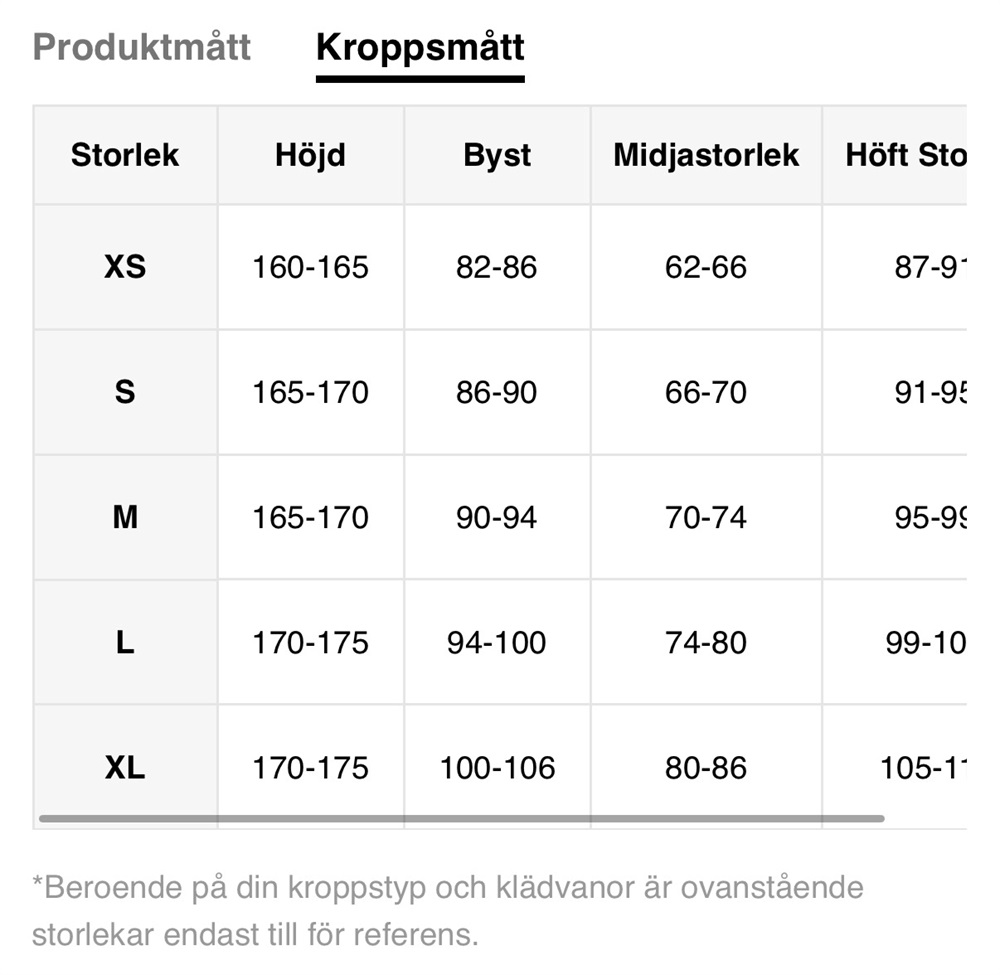This screenshot has height=975, width=1000.
Task: Click the partially visible Höft column header
Action: pyautogui.click(x=905, y=155)
